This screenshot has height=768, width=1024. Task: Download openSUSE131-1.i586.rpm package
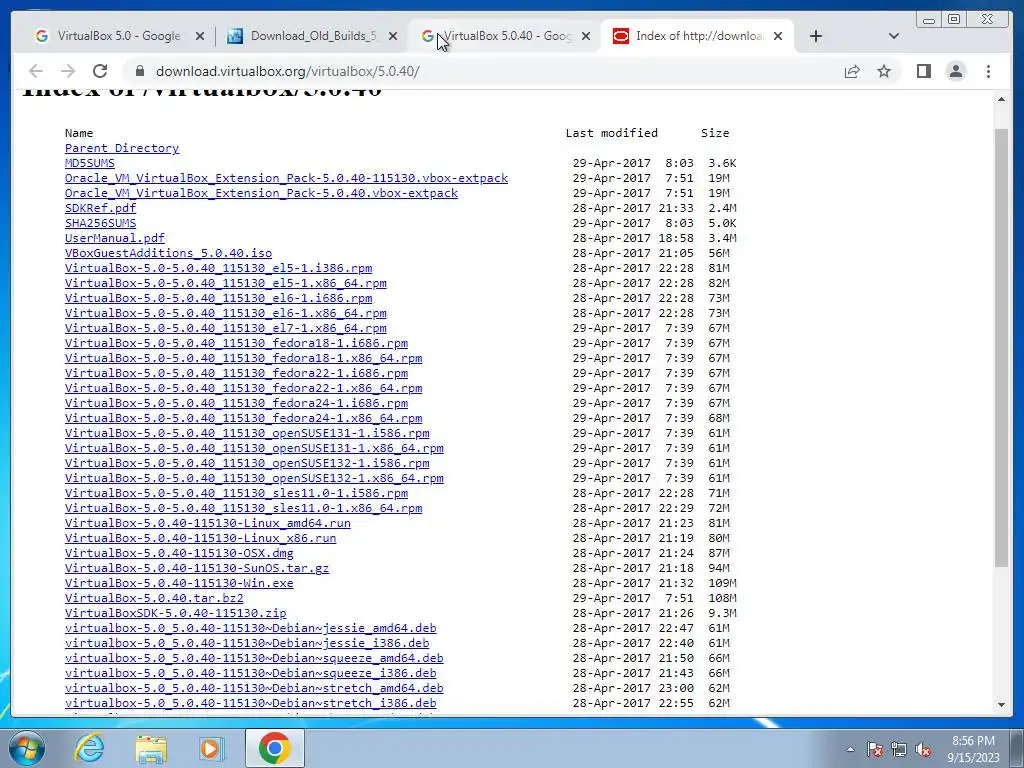tap(247, 434)
